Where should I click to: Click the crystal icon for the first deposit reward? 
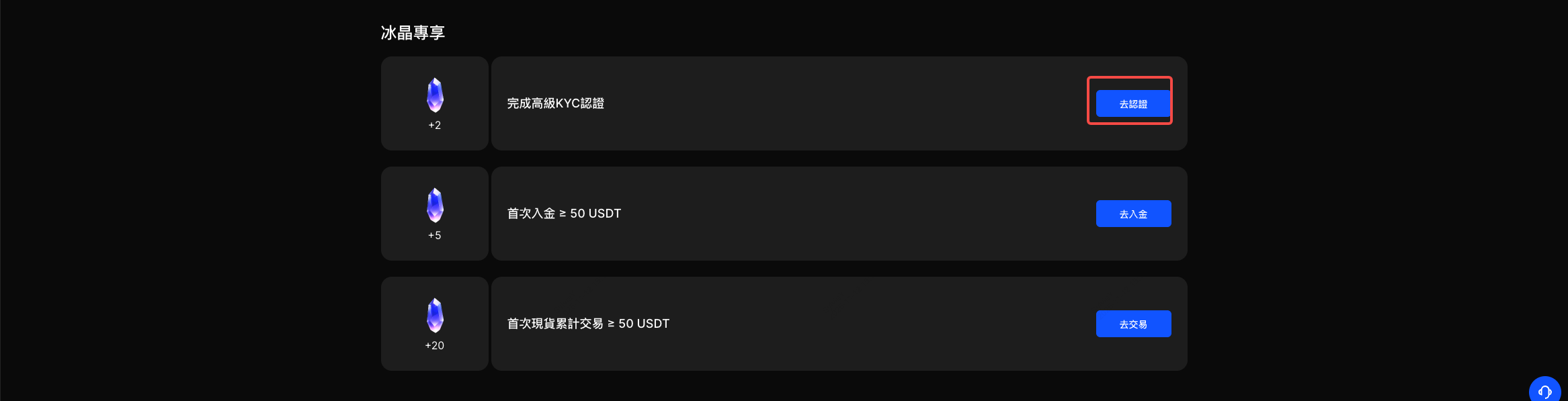435,205
